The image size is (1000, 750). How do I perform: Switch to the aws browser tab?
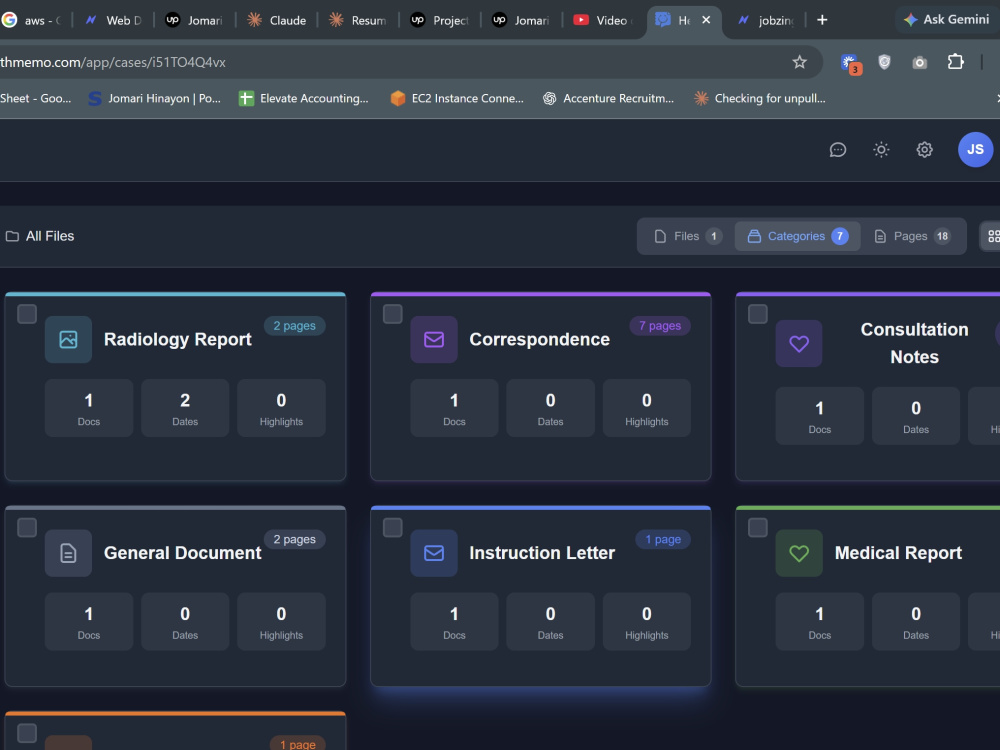pos(32,20)
